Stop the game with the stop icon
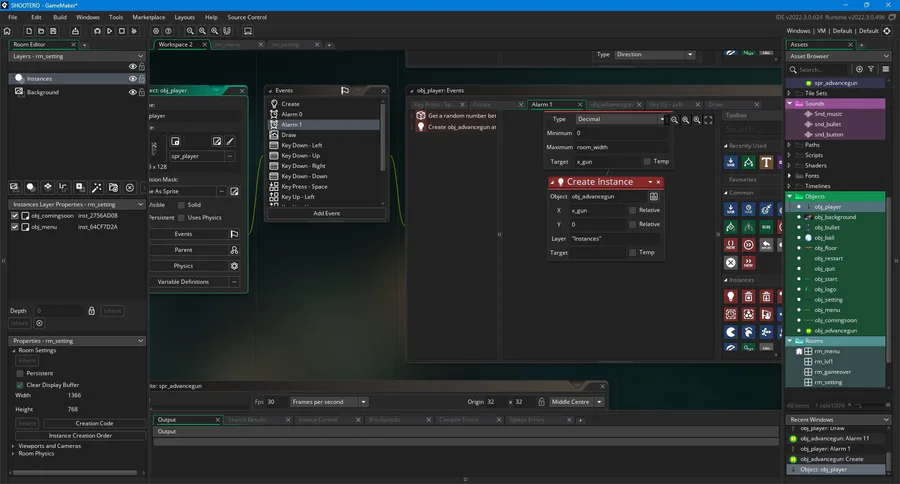 pos(122,31)
